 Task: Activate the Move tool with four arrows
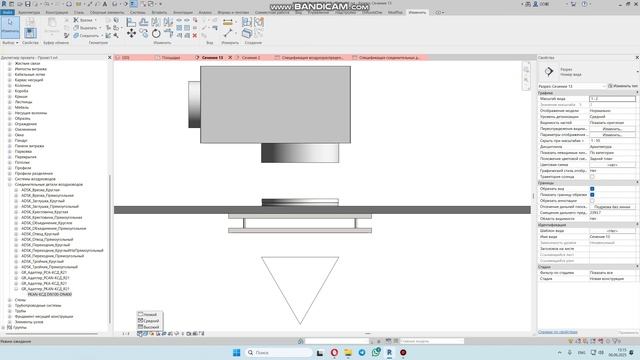tap(131, 33)
